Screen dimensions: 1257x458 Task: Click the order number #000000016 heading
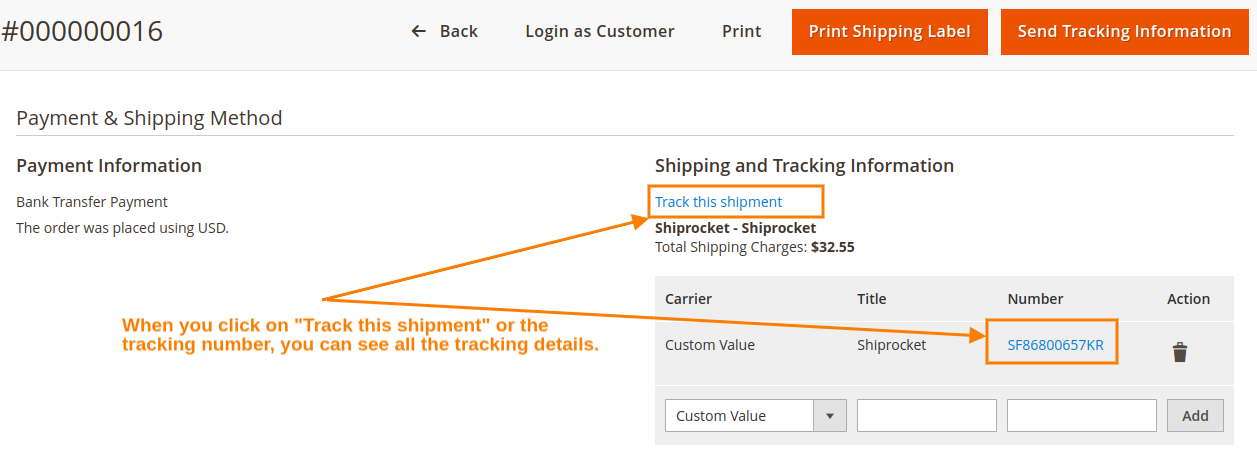(x=82, y=32)
